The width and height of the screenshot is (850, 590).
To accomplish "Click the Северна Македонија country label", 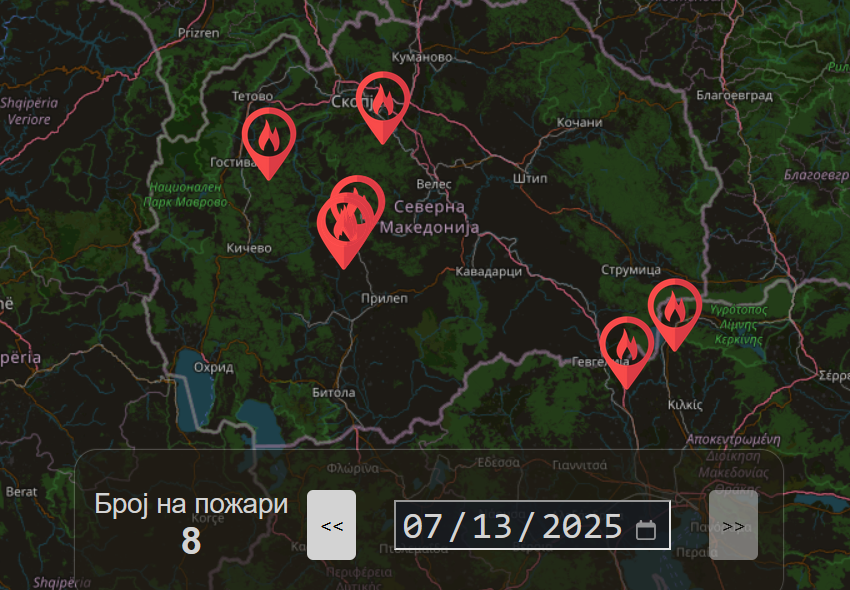I will (430, 217).
